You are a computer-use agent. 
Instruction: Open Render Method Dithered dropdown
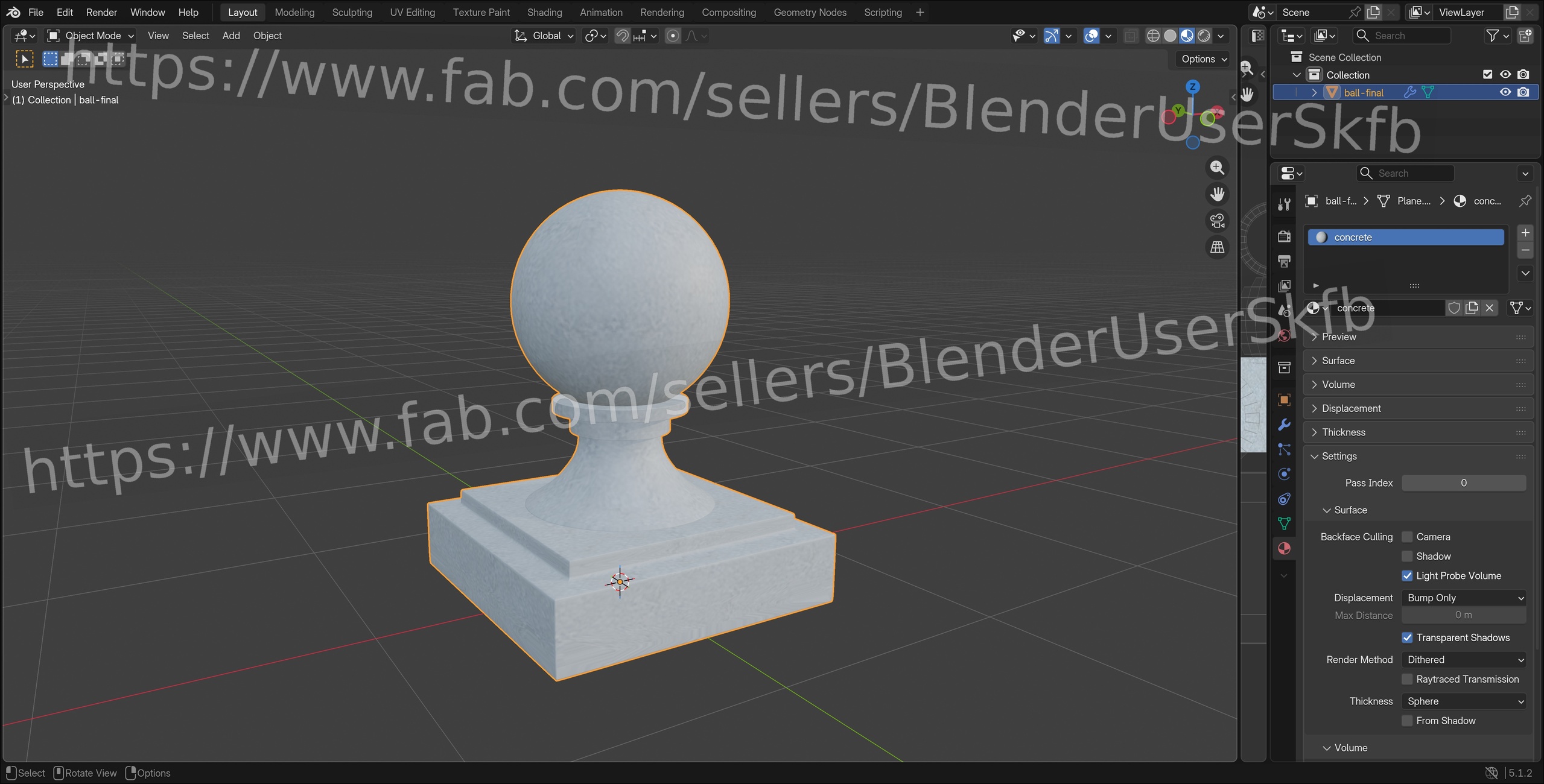pyautogui.click(x=1464, y=660)
